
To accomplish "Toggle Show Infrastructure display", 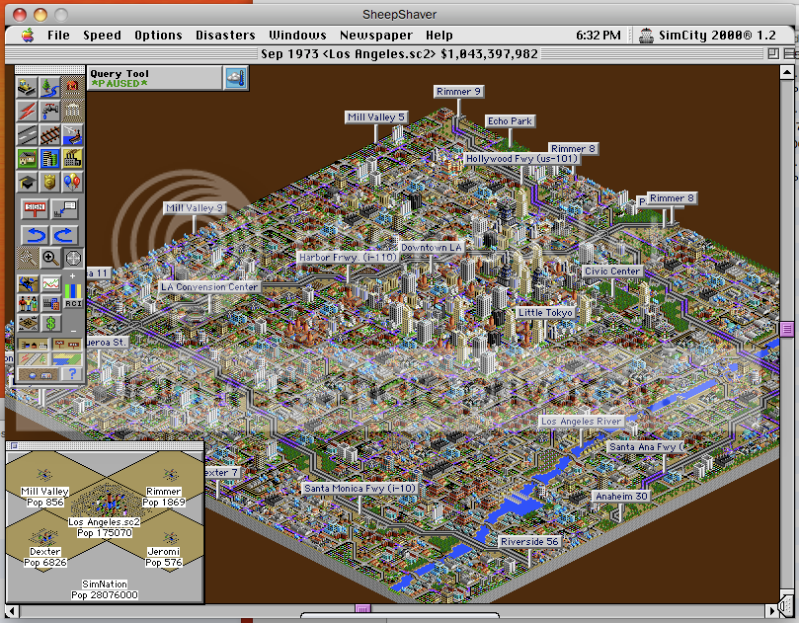I will point(33,360).
